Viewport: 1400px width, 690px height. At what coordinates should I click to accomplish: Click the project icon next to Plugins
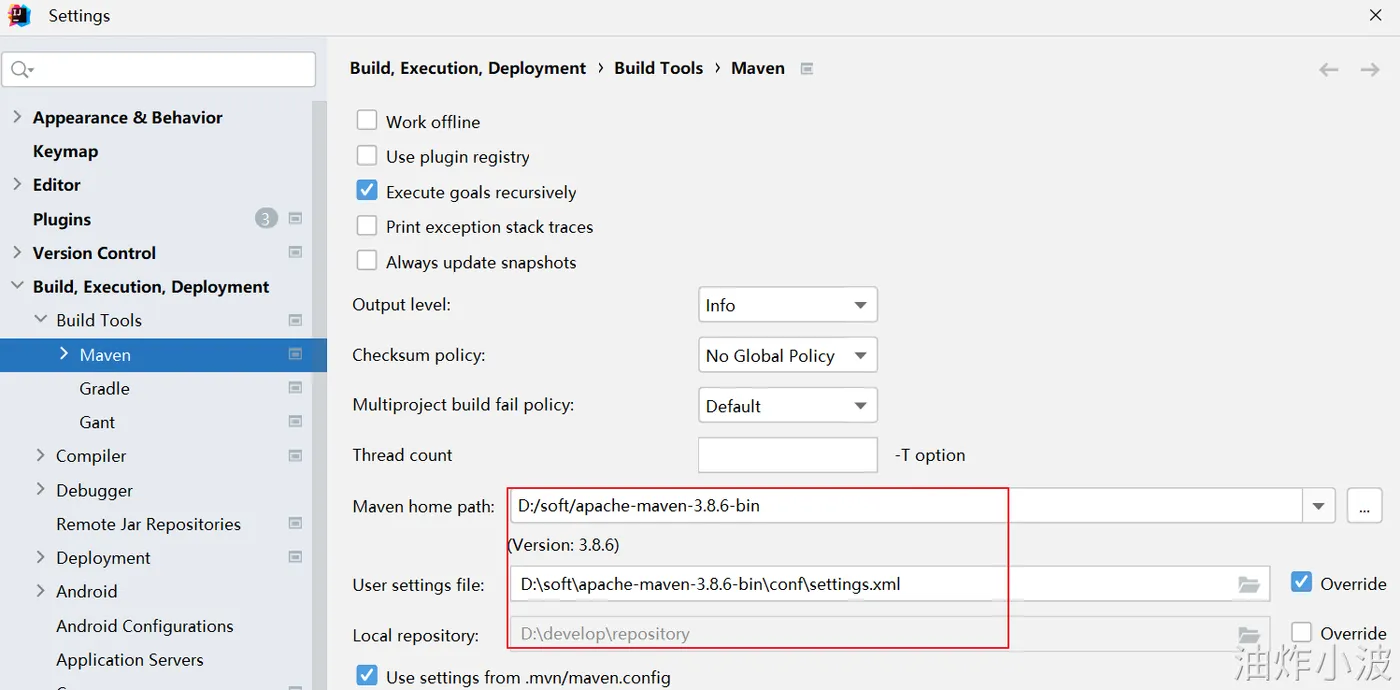pyautogui.click(x=295, y=218)
